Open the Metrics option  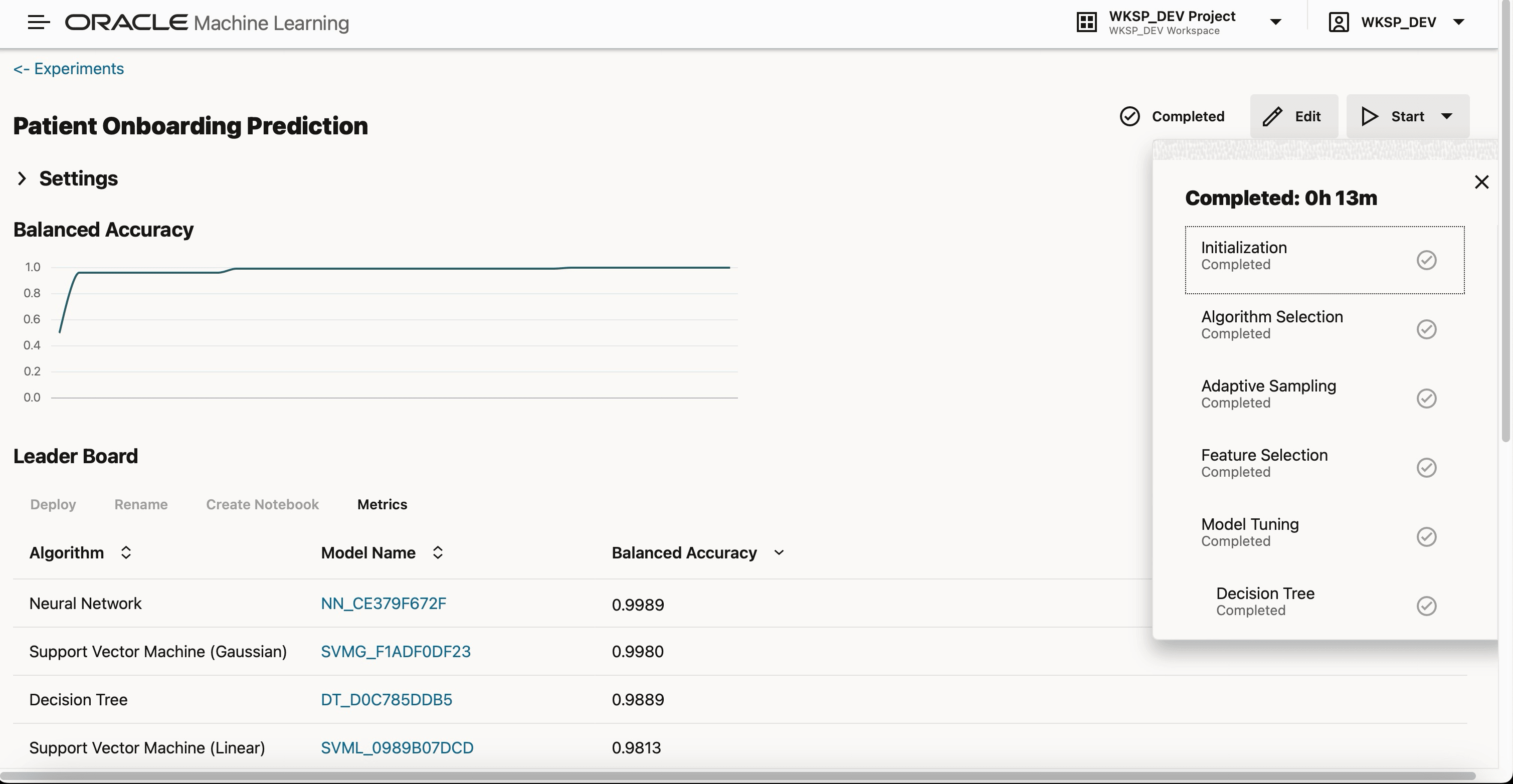point(382,504)
